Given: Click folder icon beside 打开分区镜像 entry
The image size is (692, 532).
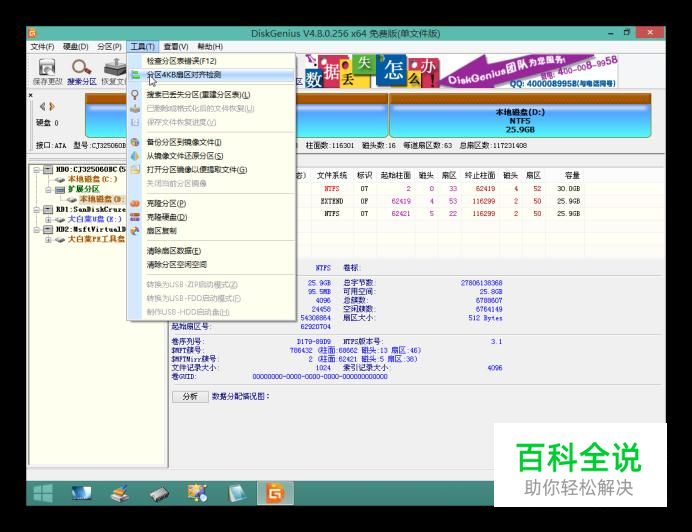Looking at the screenshot, I should click(x=135, y=170).
